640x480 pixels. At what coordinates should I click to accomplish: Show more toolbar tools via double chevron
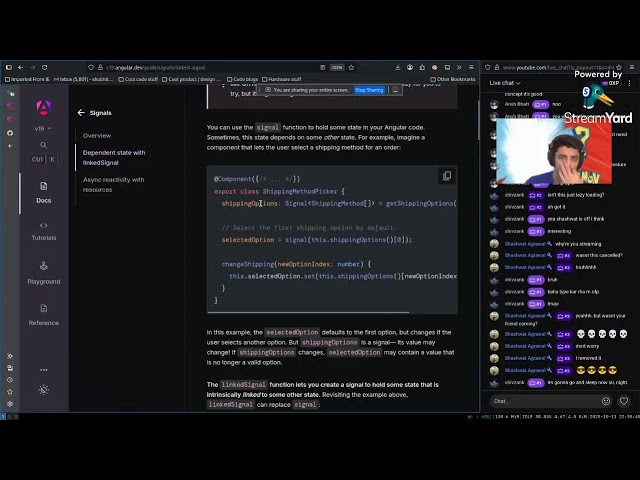tap(459, 67)
